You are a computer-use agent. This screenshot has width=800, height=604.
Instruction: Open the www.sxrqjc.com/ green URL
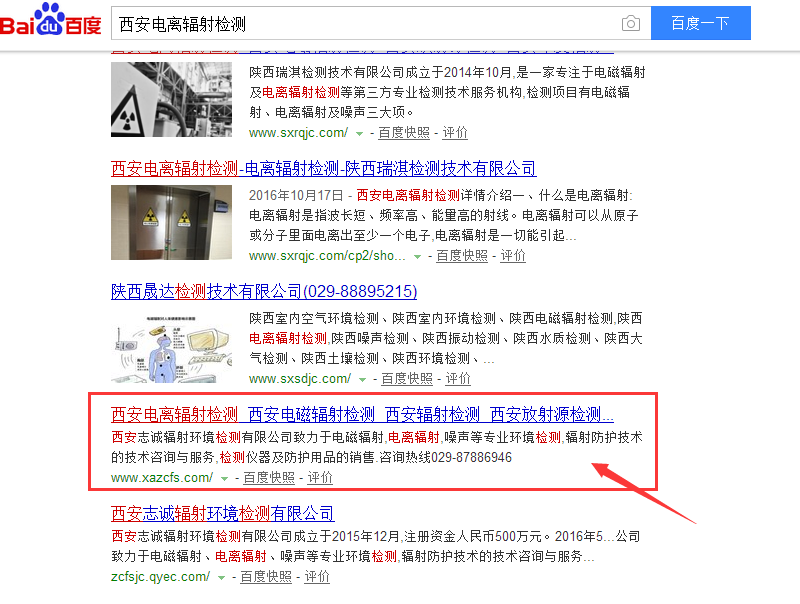coord(298,133)
